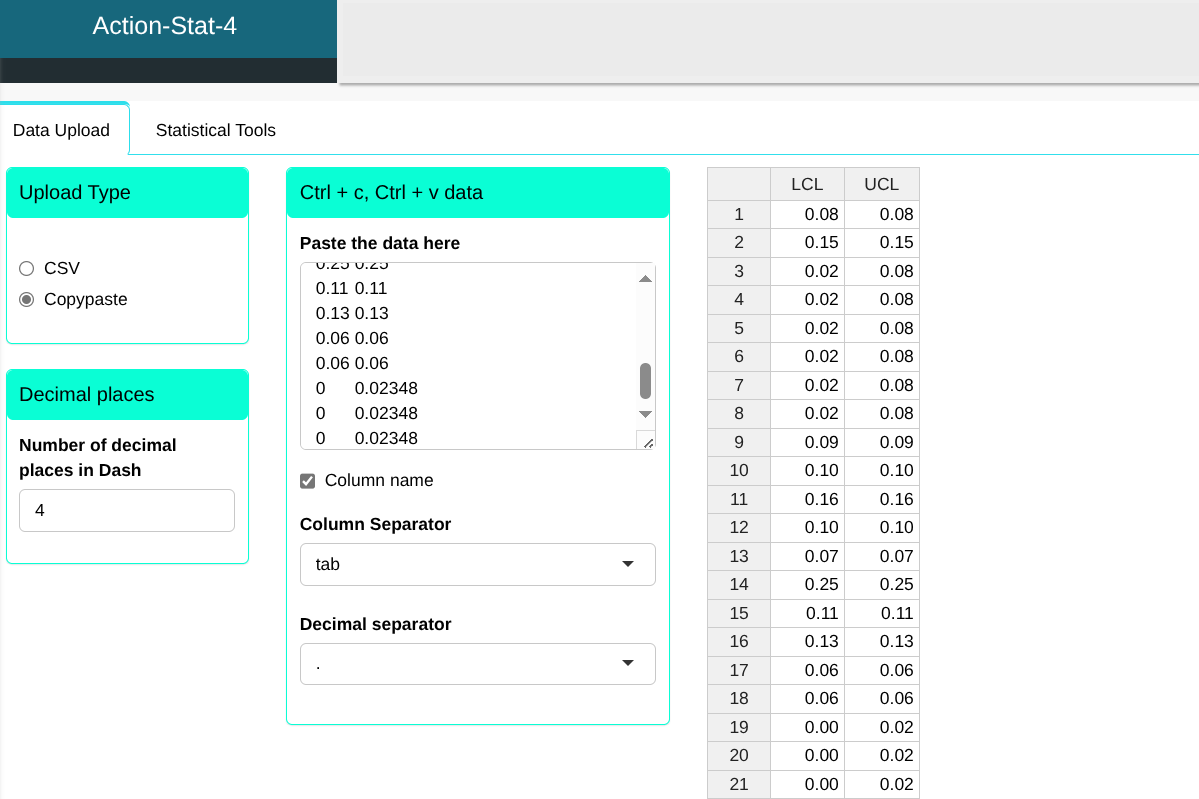The width and height of the screenshot is (1199, 799).
Task: Click the scroll up arrow in paste box
Action: 645,279
